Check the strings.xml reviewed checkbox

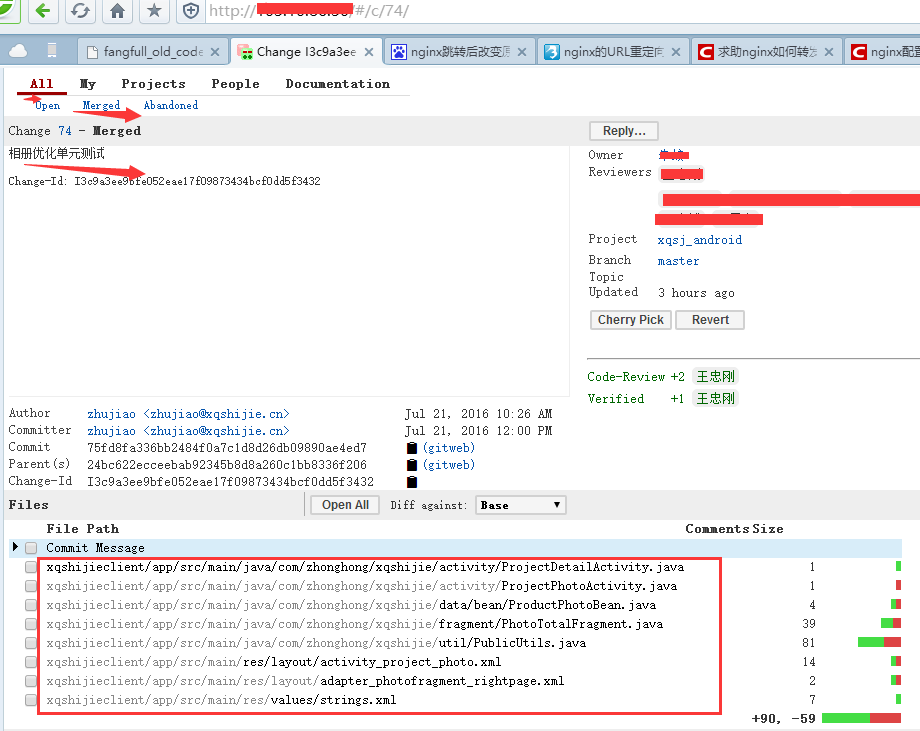pos(31,700)
